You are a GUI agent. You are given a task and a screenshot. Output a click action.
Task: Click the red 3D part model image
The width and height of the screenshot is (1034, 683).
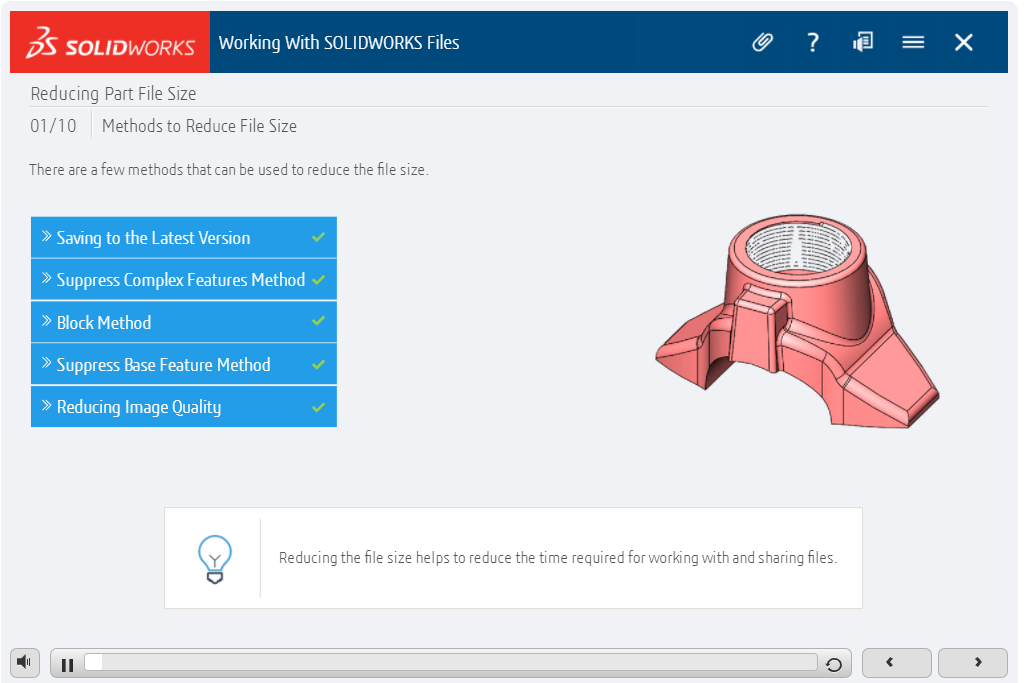797,320
